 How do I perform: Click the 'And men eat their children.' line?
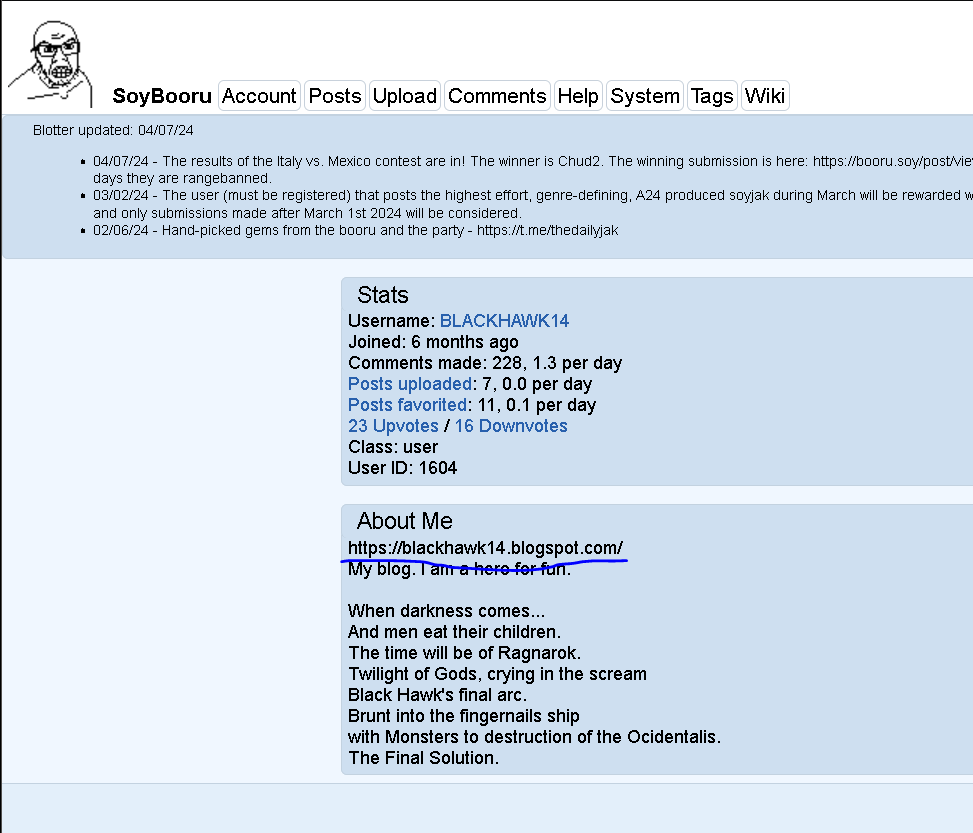454,632
